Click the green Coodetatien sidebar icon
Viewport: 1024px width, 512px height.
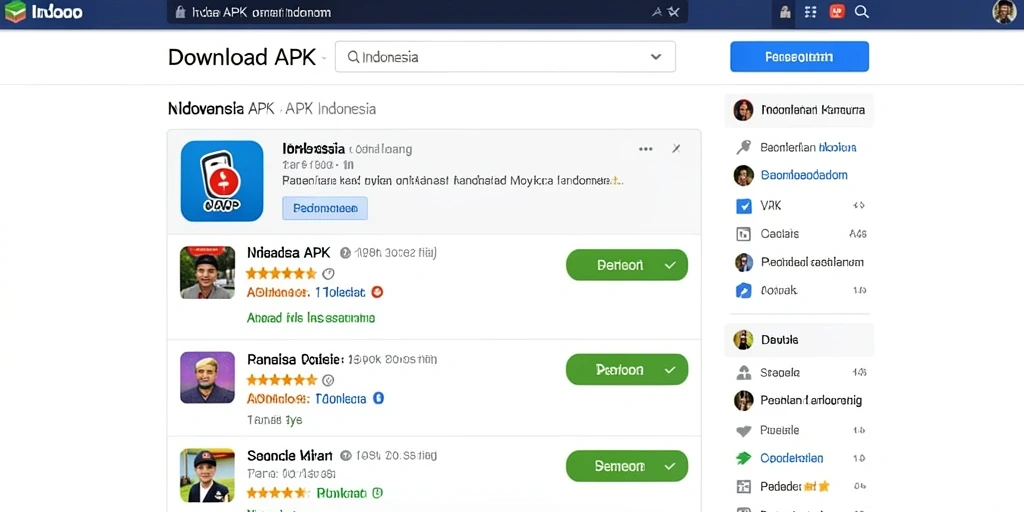click(744, 458)
